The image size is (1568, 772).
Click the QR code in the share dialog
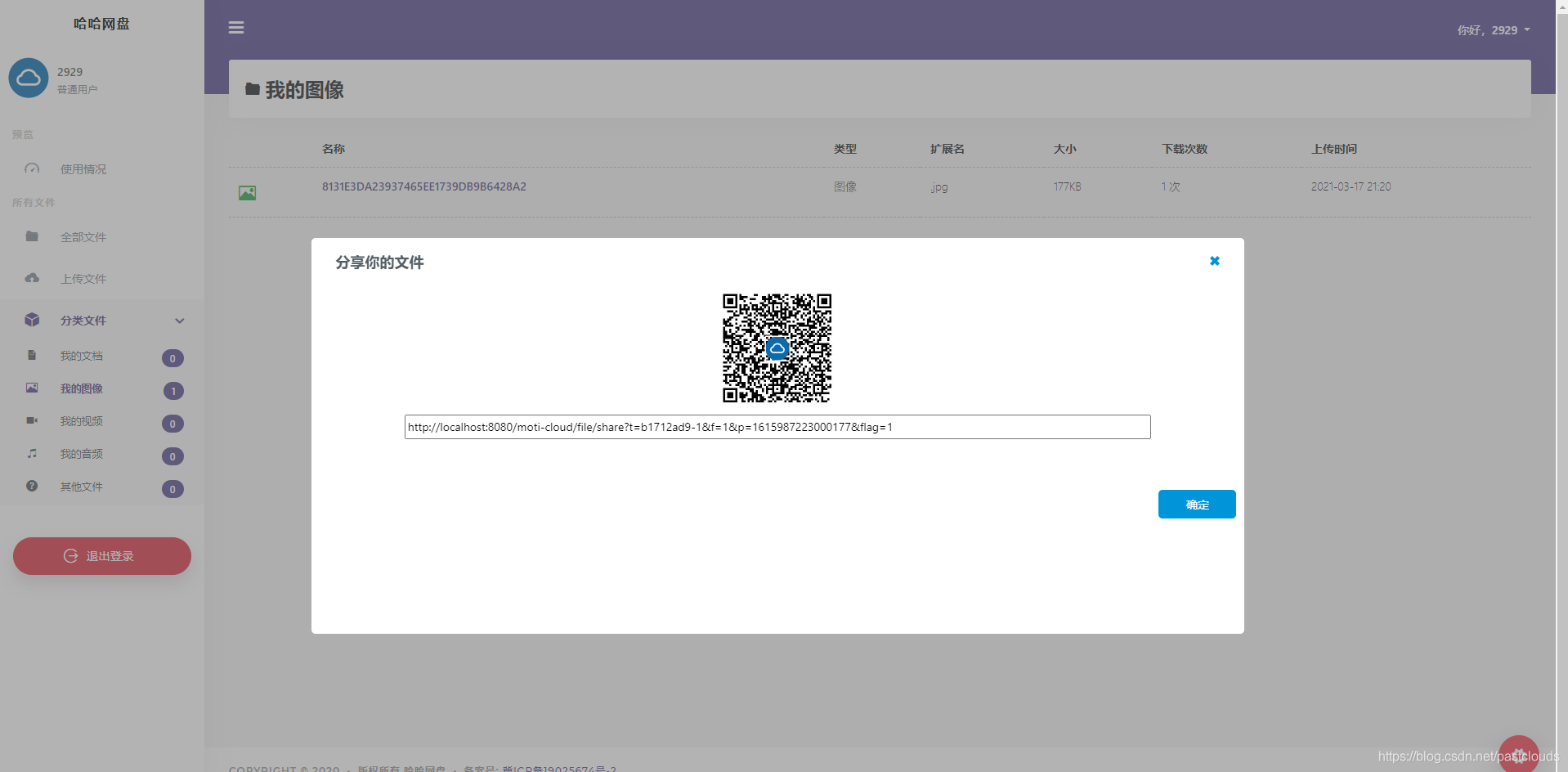[x=777, y=348]
